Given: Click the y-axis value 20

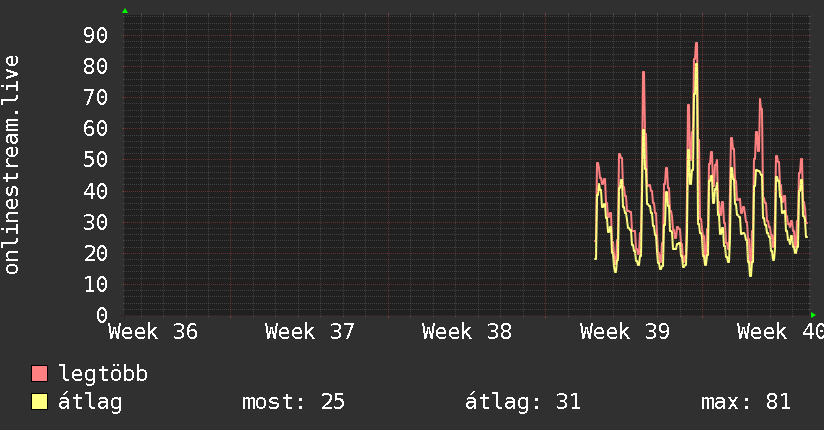Looking at the screenshot, I should pos(95,253).
